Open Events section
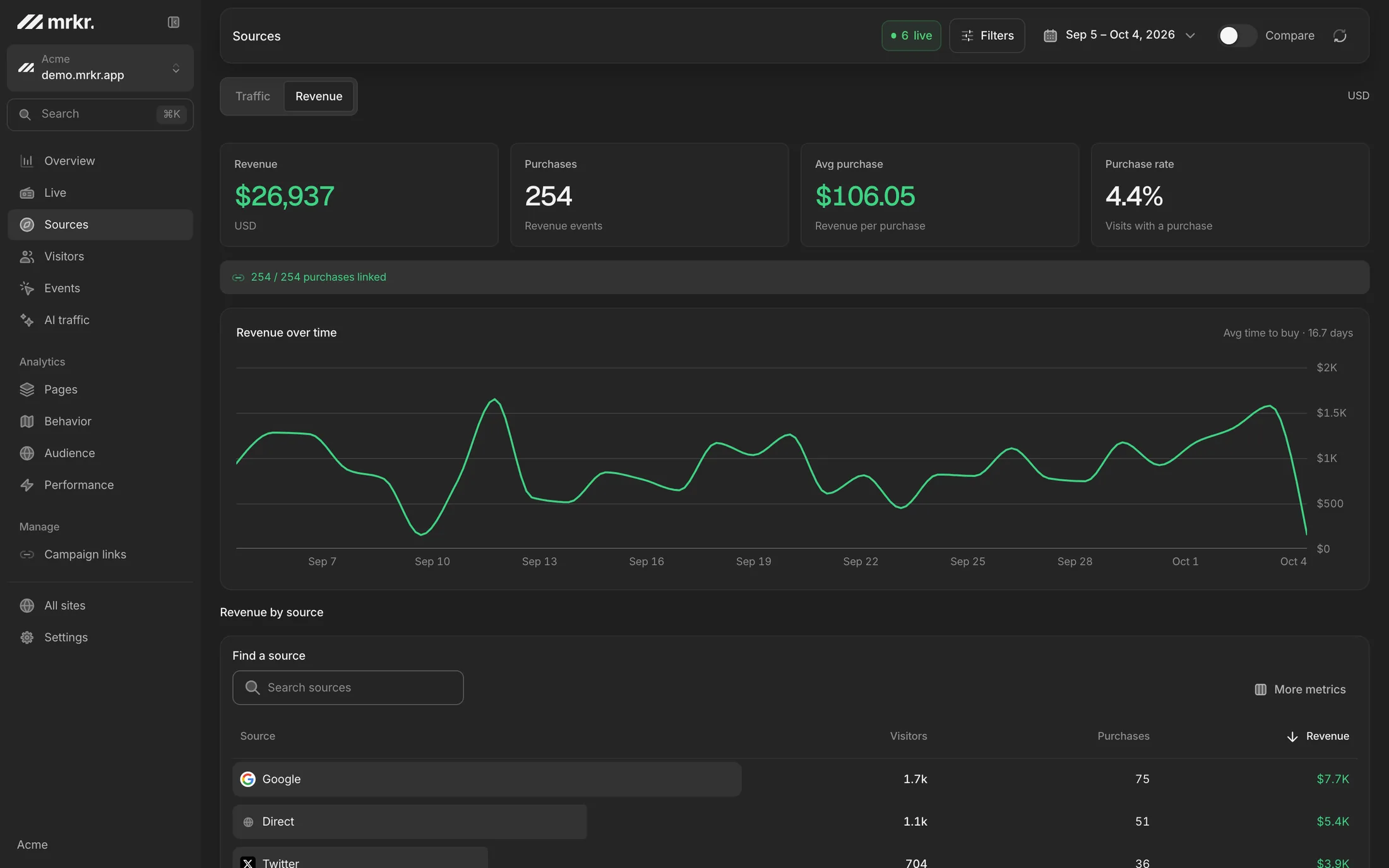 click(100, 288)
